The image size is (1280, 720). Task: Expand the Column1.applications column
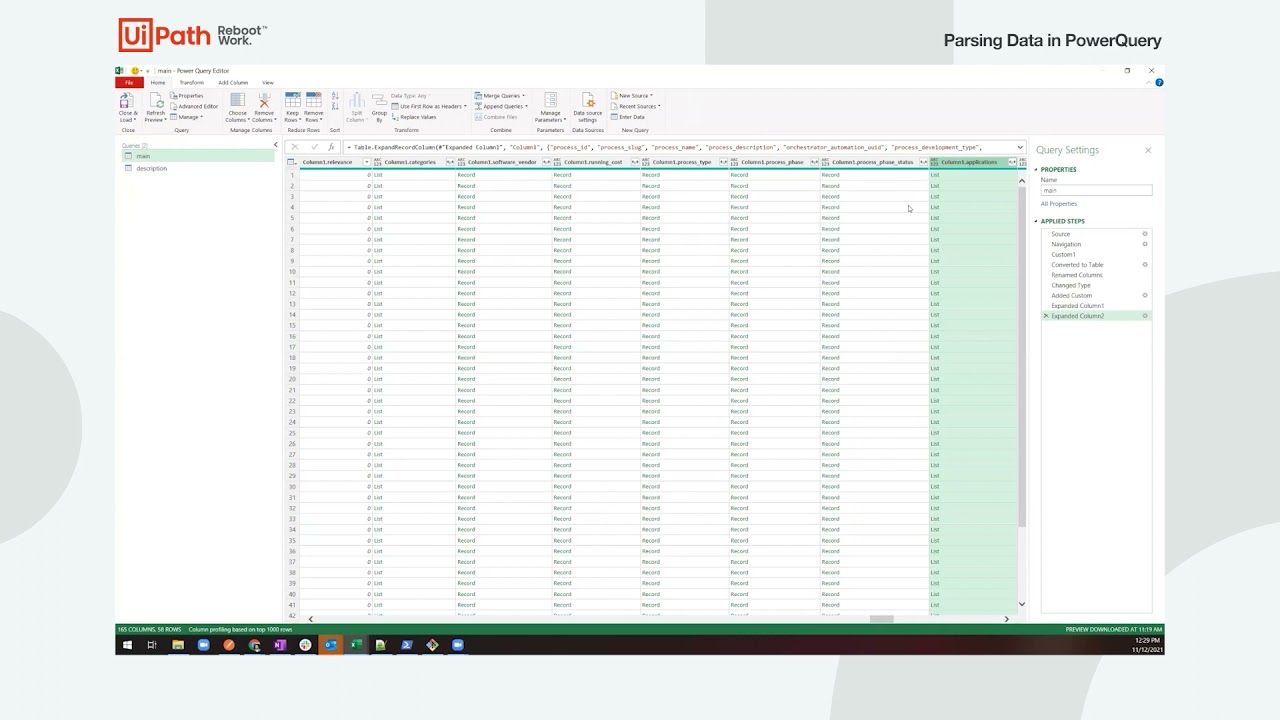coord(1012,162)
